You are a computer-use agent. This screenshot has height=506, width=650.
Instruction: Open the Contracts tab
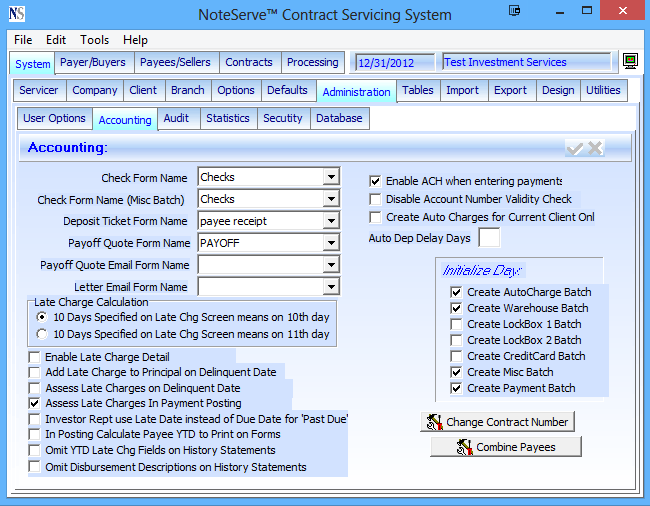point(249,62)
